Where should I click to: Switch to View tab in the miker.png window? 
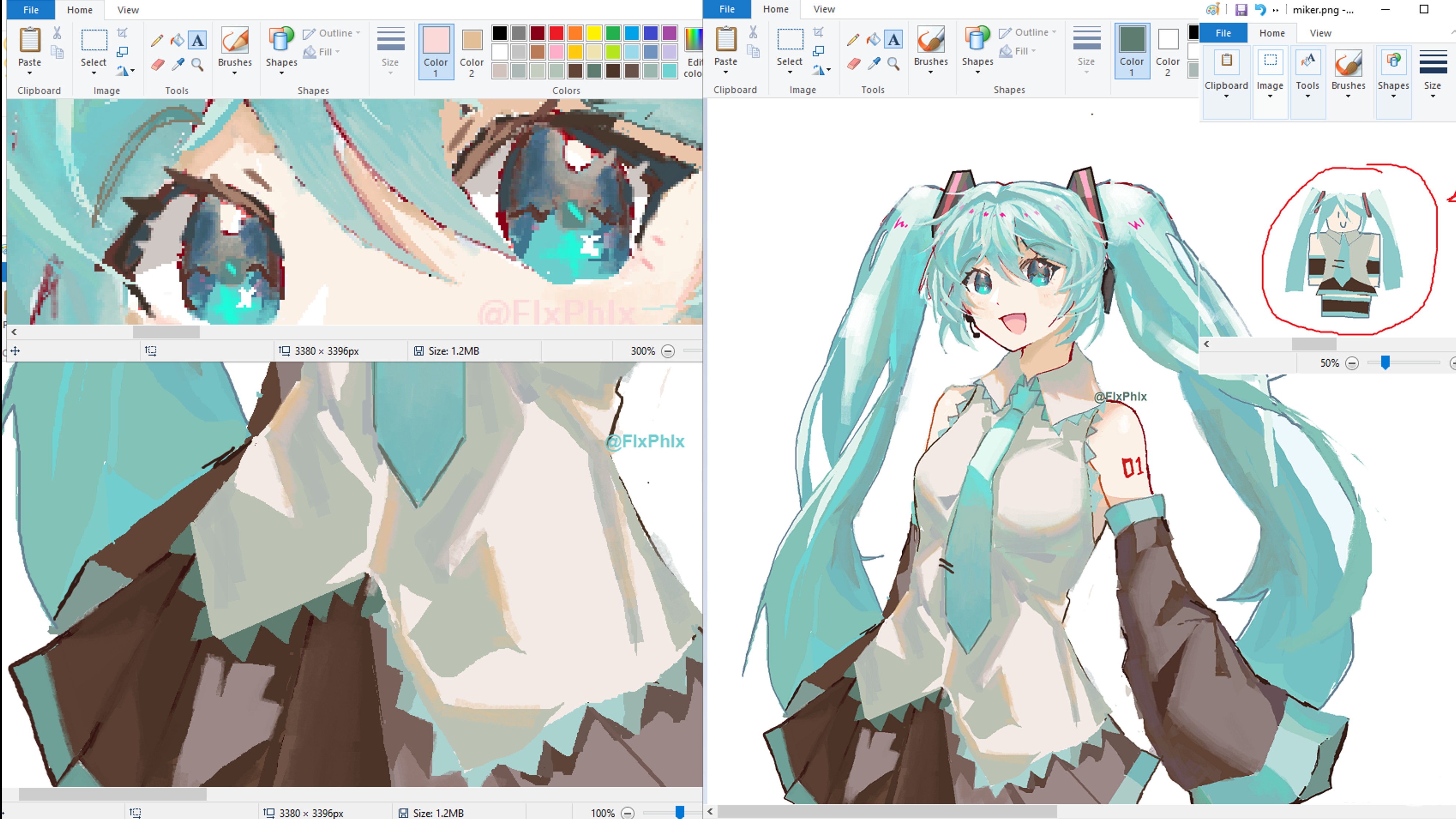pyautogui.click(x=1320, y=33)
